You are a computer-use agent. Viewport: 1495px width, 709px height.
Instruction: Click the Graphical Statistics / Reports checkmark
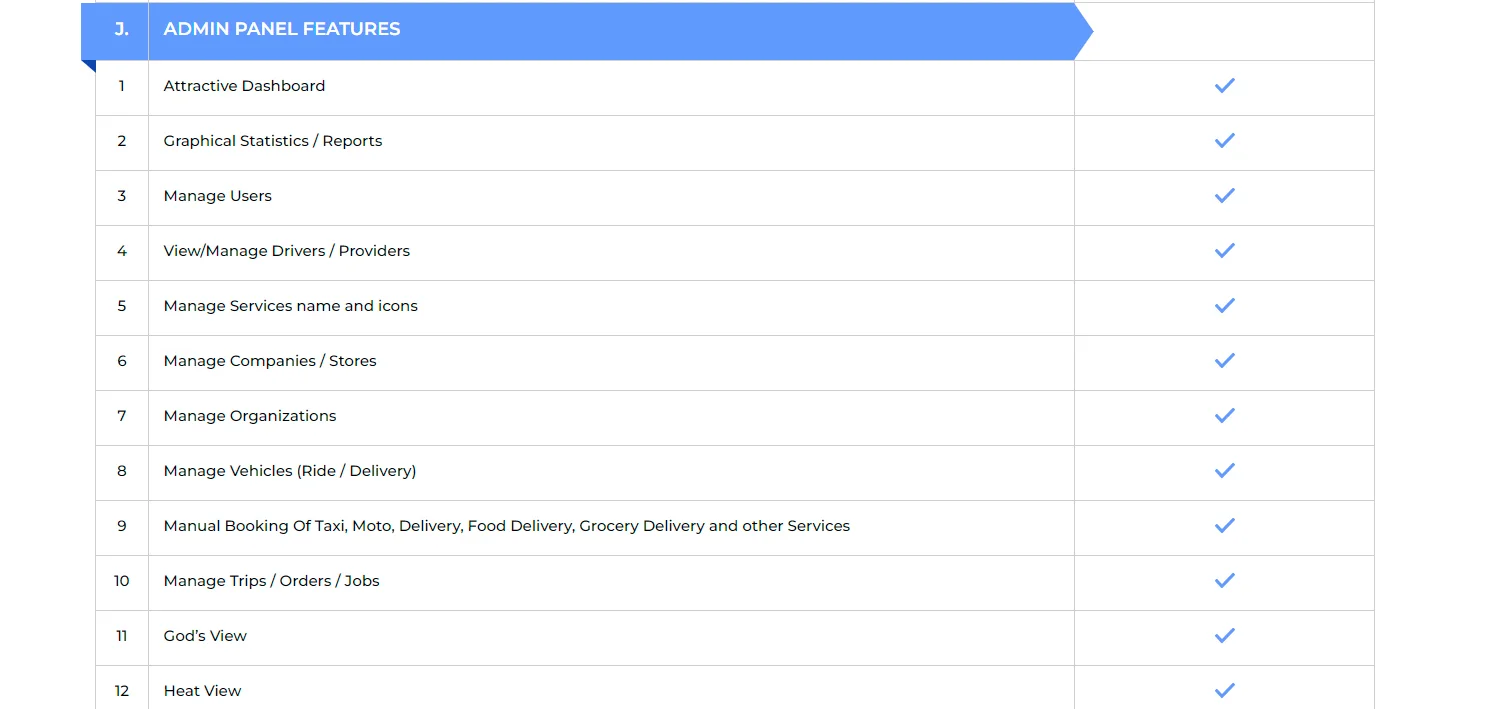1224,141
